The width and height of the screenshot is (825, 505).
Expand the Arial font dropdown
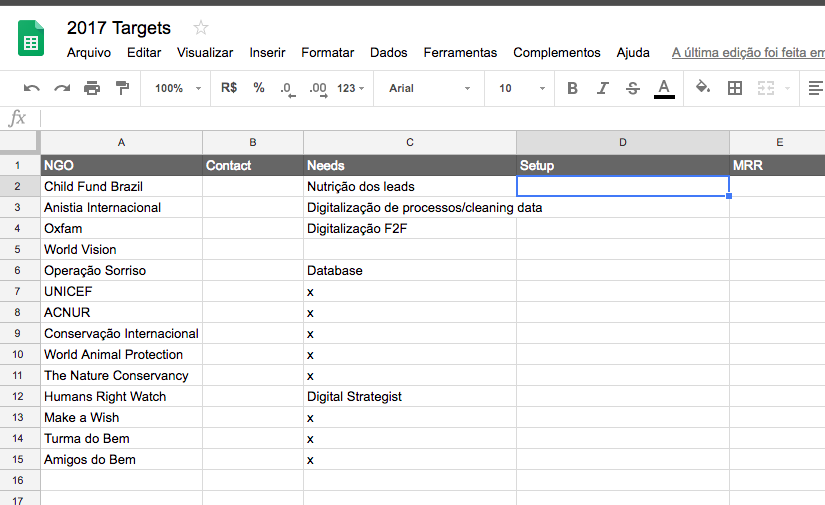429,88
